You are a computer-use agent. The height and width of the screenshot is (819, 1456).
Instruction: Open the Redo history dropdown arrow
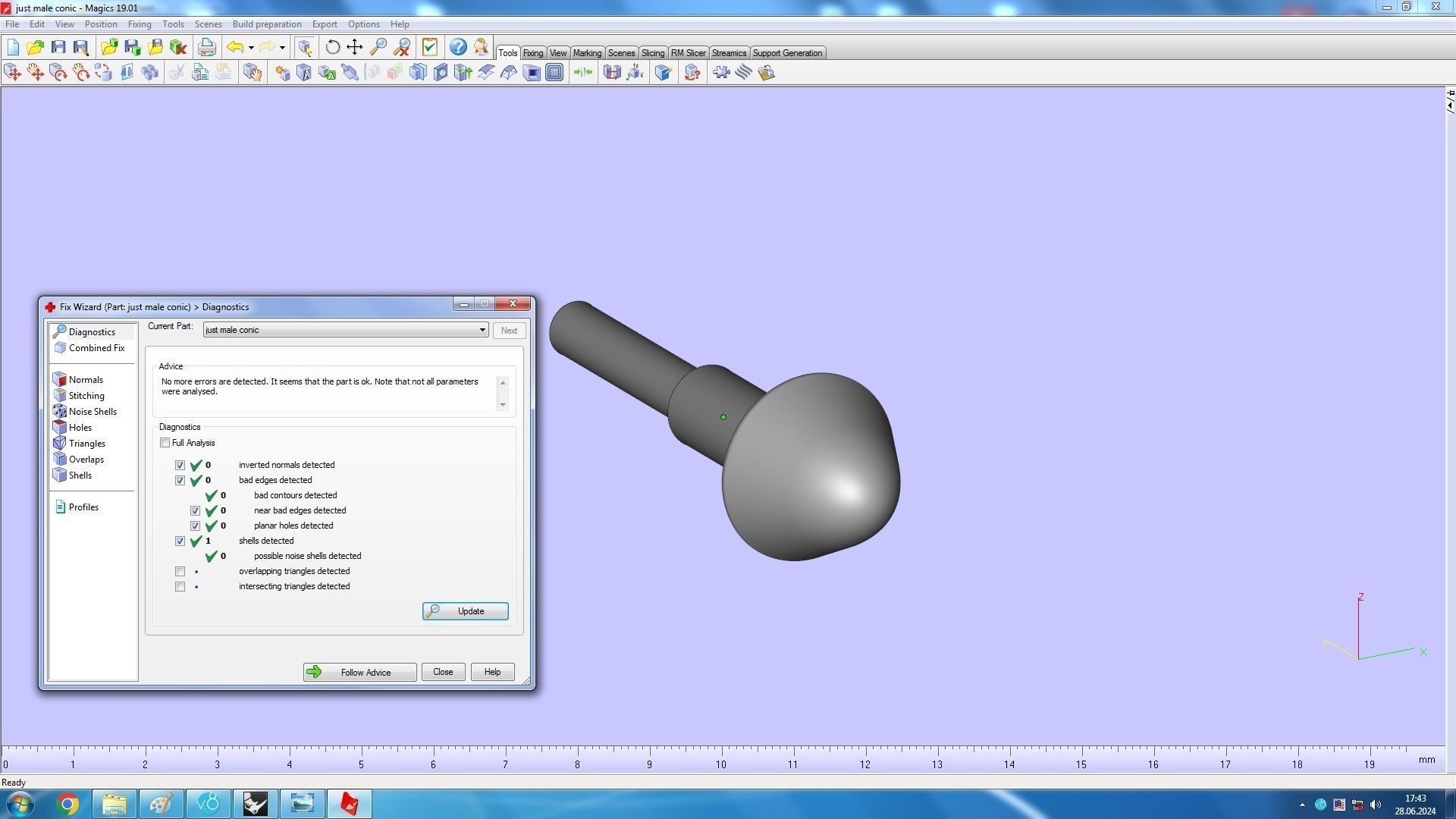pos(282,47)
